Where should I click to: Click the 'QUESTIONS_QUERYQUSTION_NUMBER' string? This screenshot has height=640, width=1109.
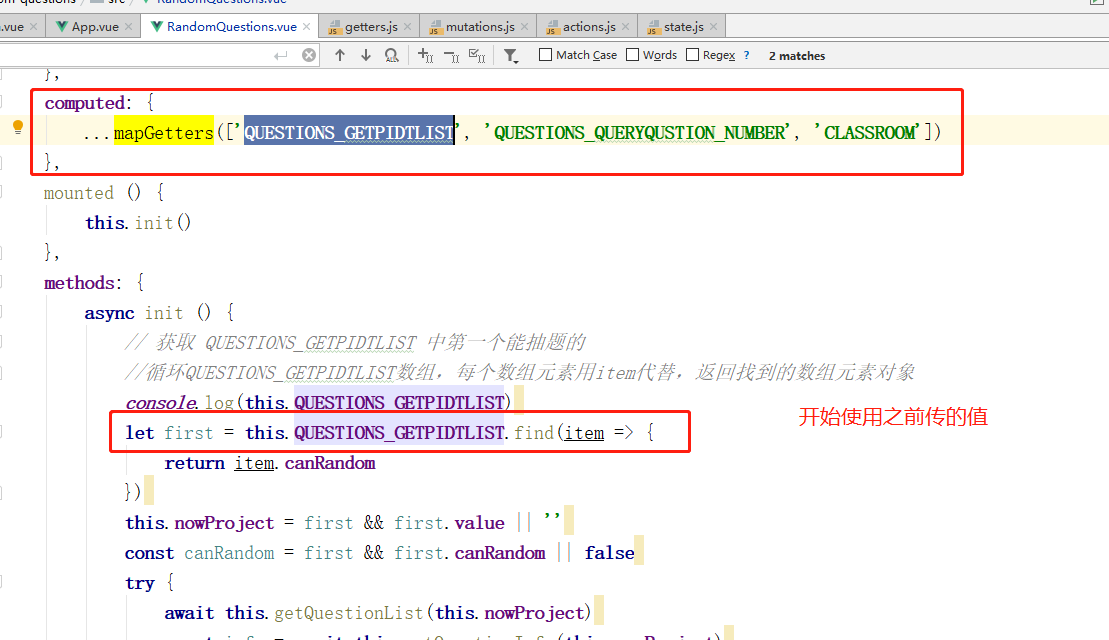pos(639,132)
